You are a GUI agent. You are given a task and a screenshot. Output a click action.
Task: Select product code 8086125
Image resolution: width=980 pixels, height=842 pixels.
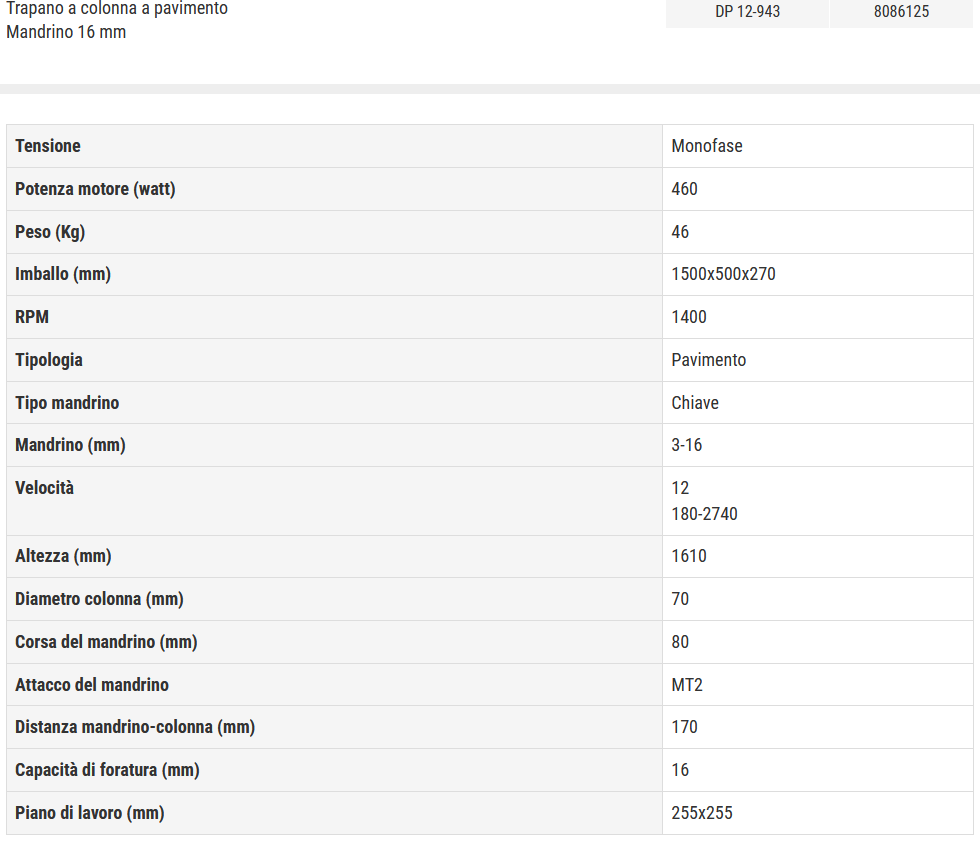click(901, 12)
